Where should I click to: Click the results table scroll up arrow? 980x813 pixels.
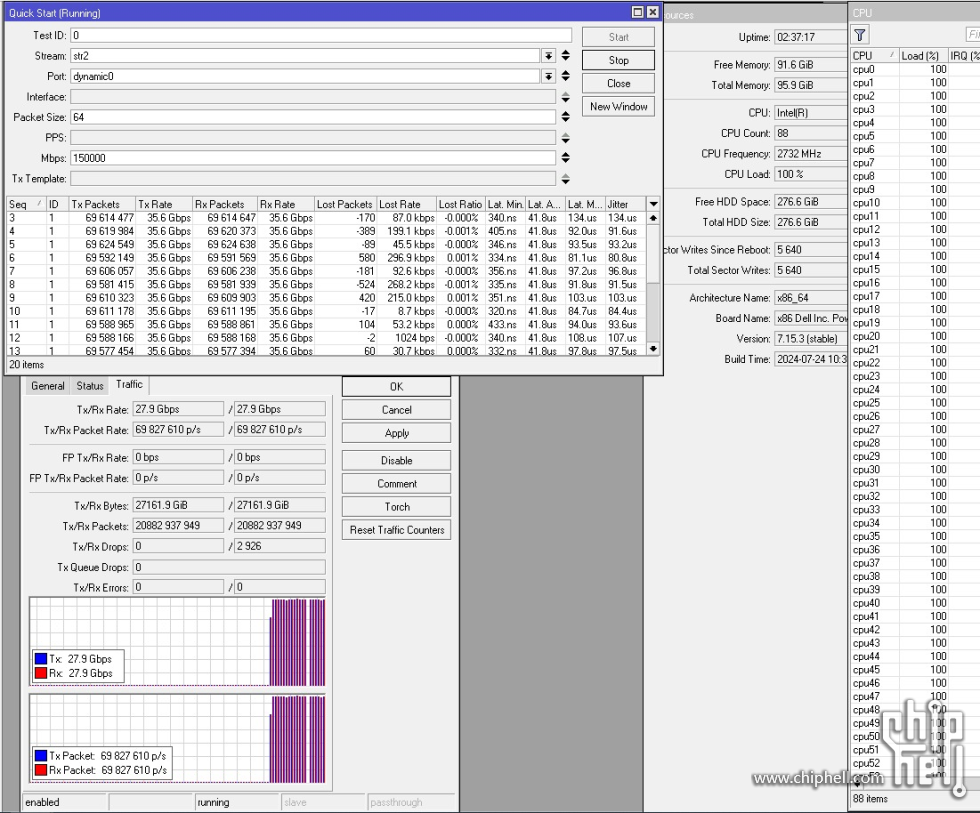point(653,218)
